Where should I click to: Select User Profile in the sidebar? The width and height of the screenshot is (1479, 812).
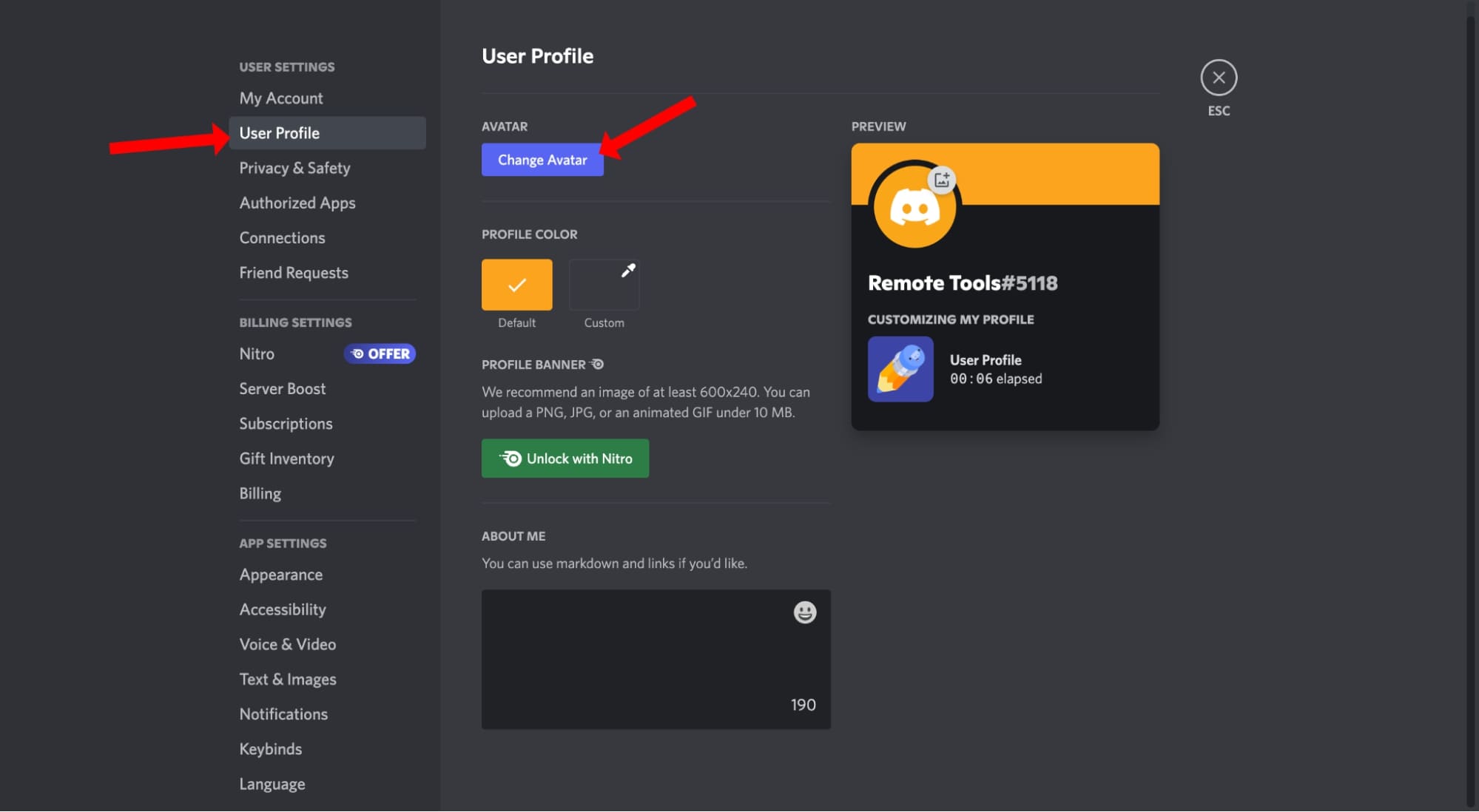coord(327,133)
